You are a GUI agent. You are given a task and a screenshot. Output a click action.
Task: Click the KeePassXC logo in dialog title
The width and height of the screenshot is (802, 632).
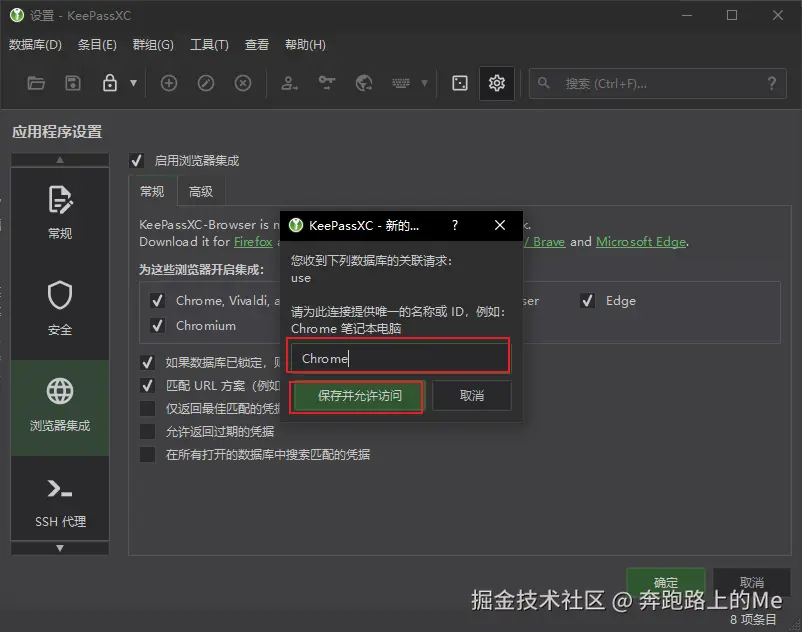tap(296, 225)
